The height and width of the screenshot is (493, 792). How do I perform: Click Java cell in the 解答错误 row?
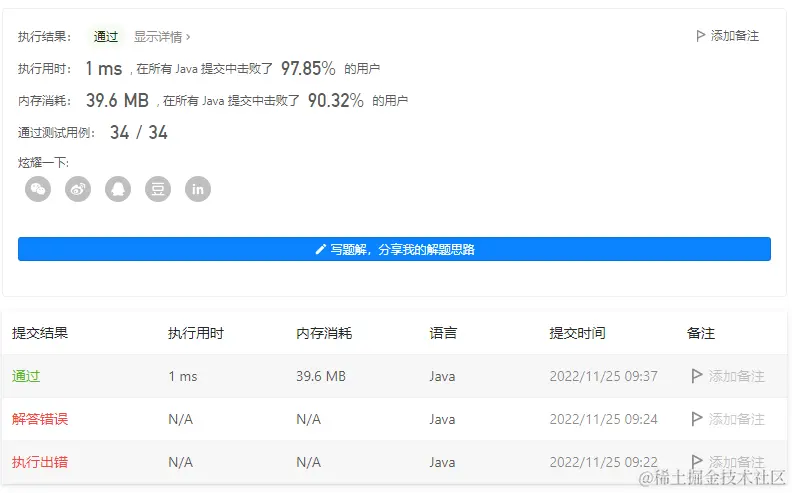[442, 419]
